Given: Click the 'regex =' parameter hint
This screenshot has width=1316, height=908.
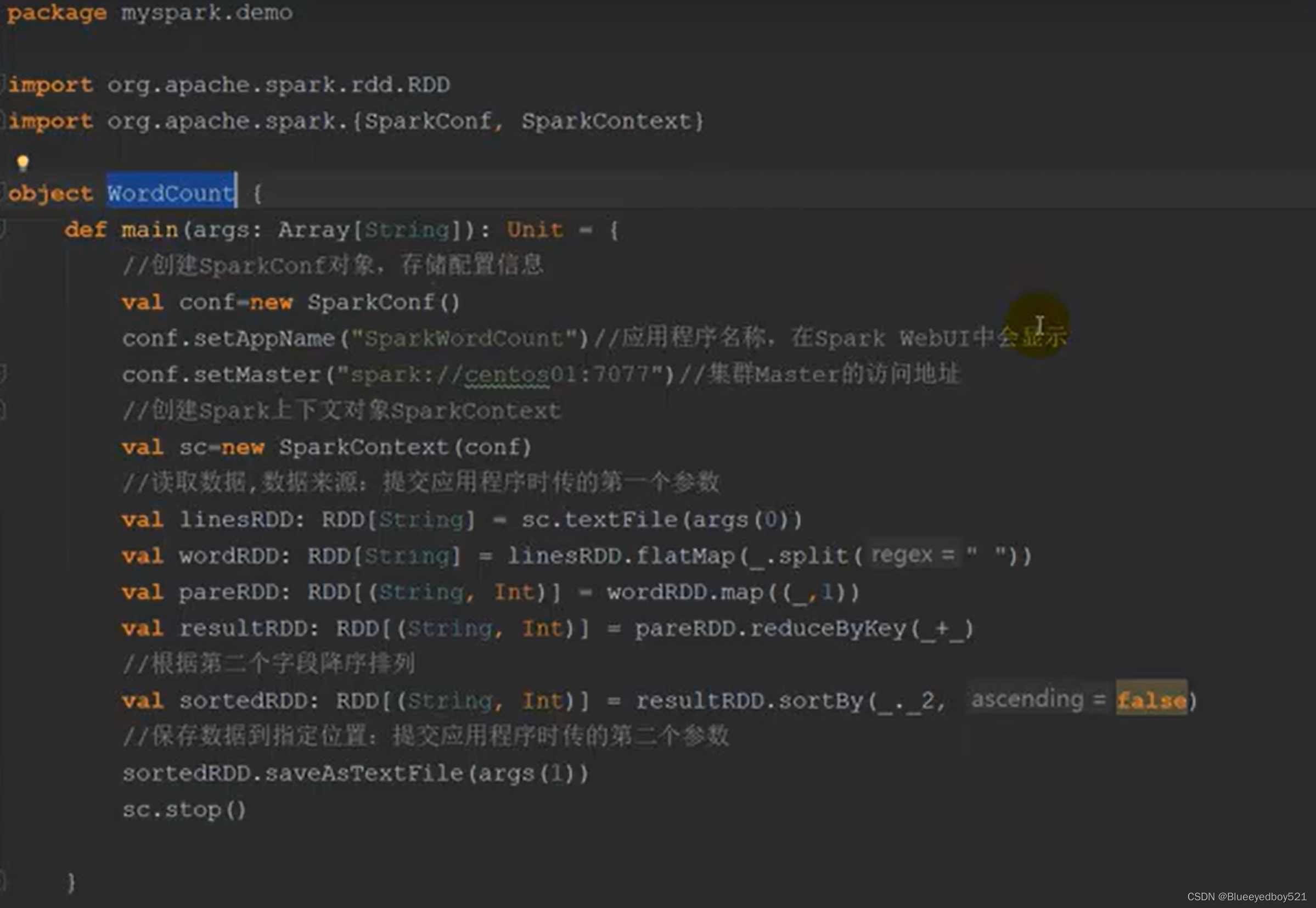Looking at the screenshot, I should 912,554.
